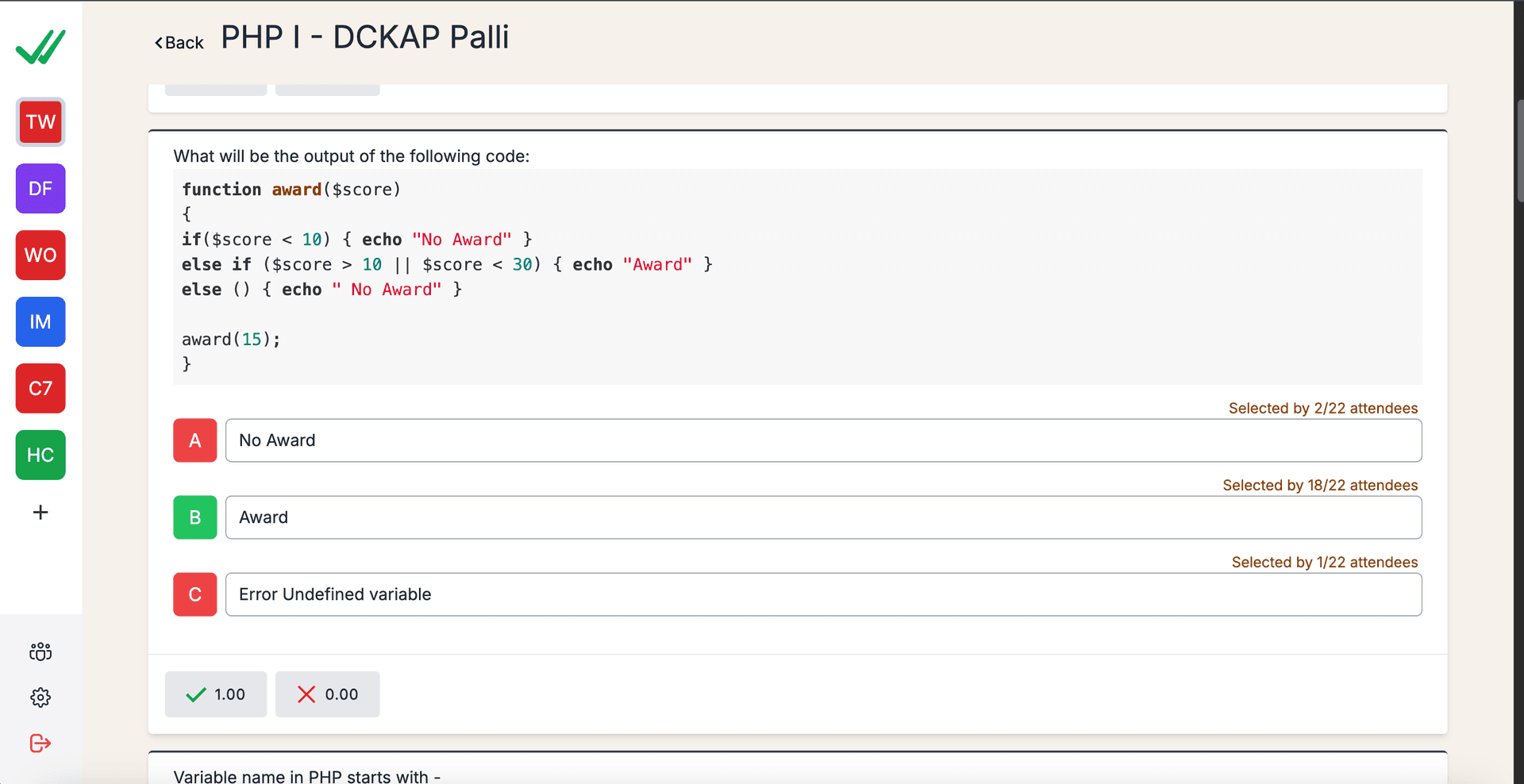
Task: Choose answer option C badge
Action: tap(195, 594)
